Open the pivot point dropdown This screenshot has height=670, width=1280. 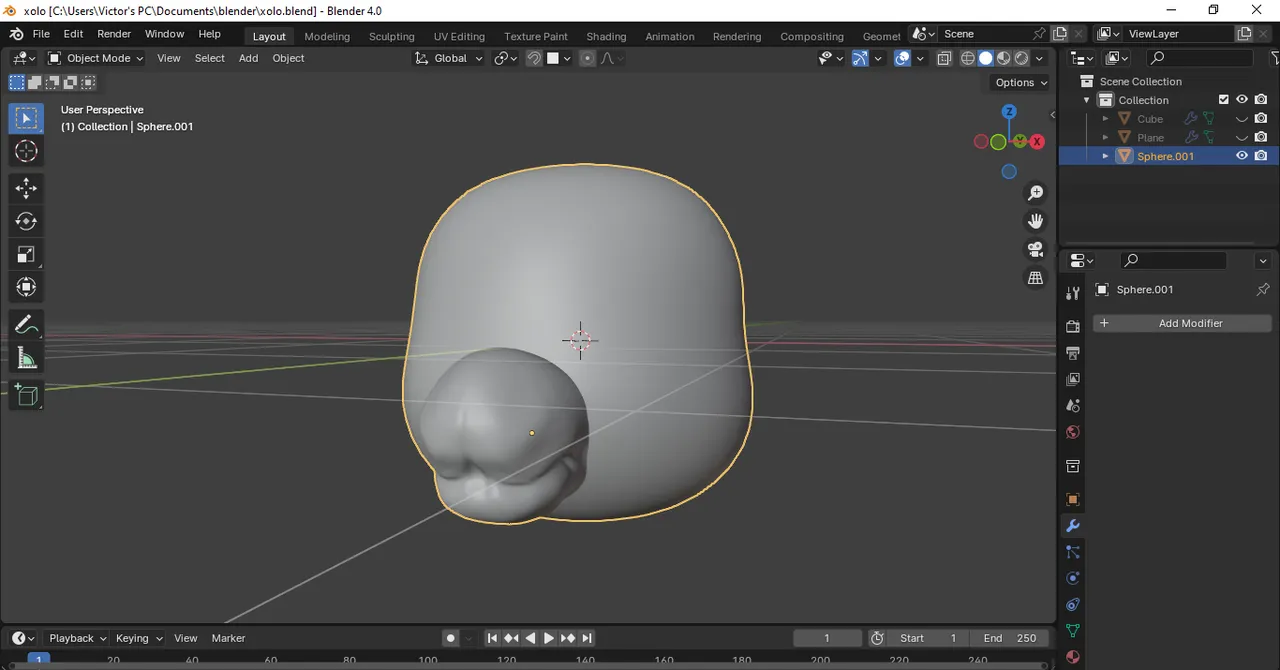click(505, 58)
